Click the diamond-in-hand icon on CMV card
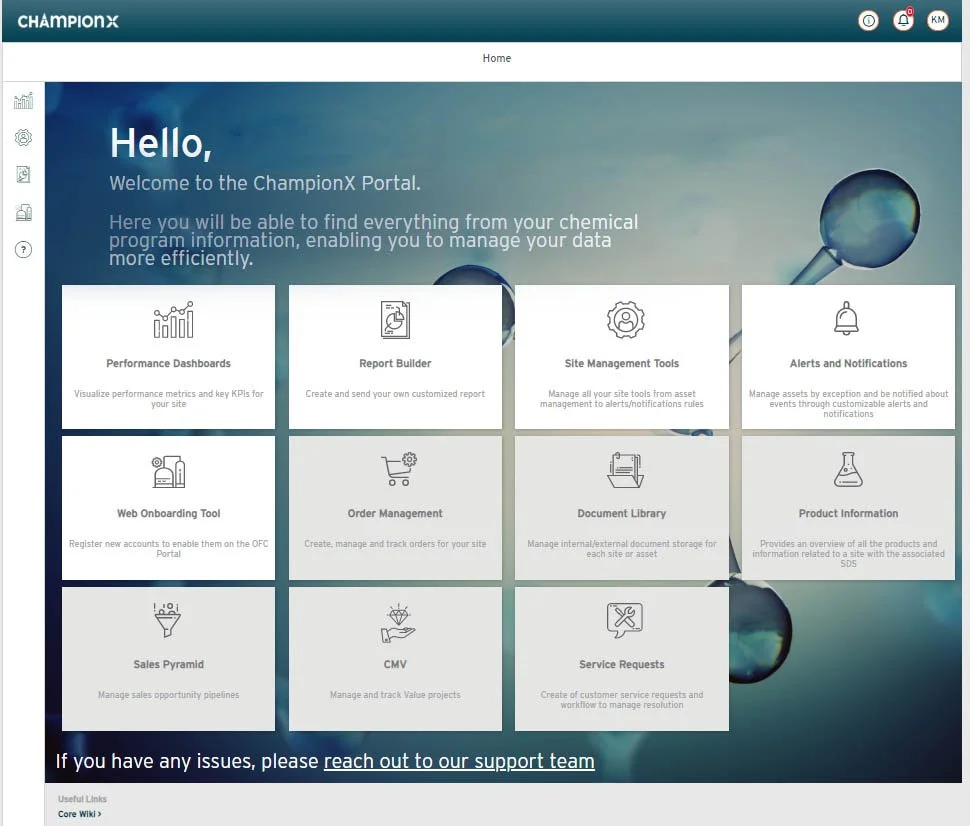 (x=398, y=624)
